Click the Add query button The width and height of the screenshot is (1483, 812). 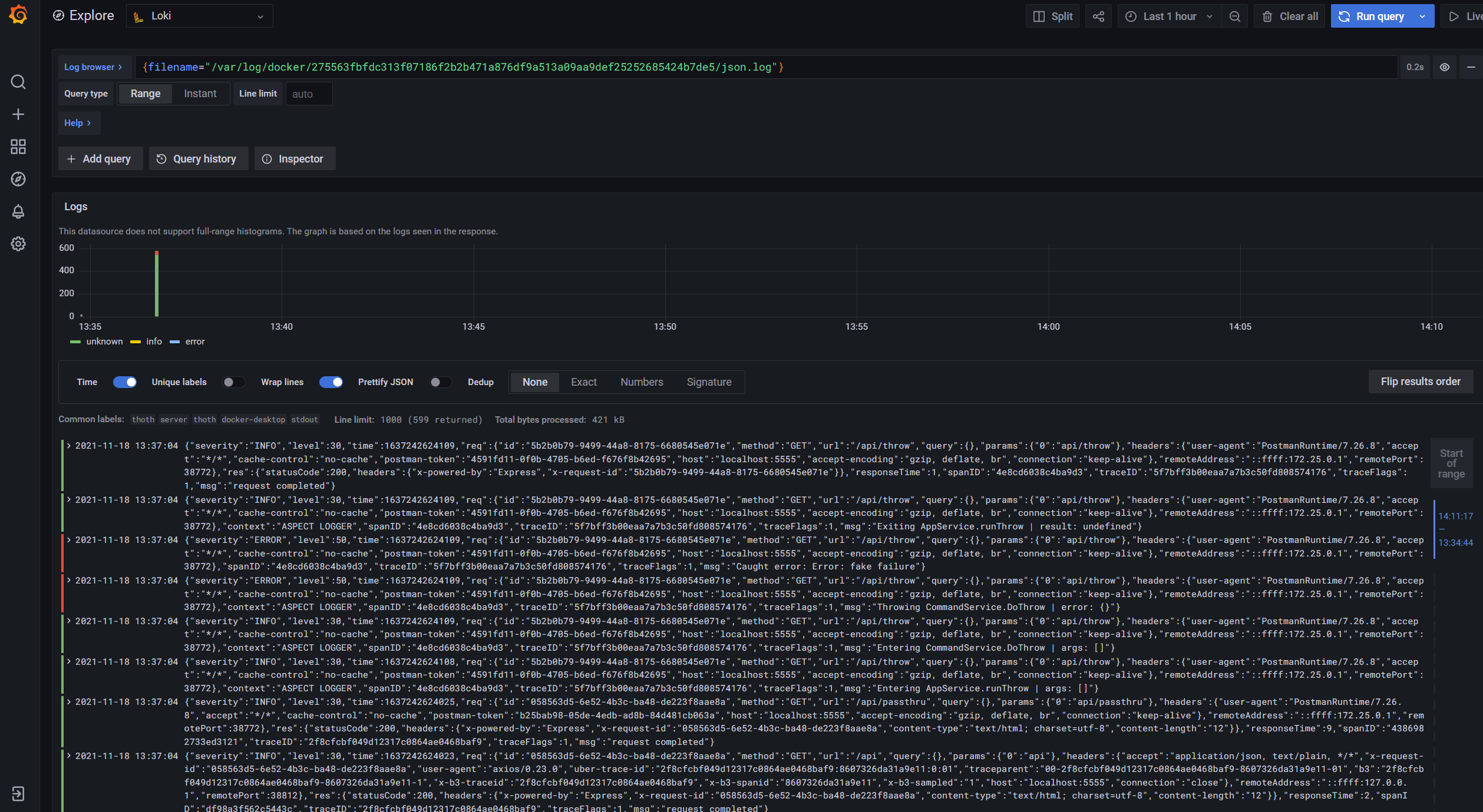pyautogui.click(x=100, y=159)
